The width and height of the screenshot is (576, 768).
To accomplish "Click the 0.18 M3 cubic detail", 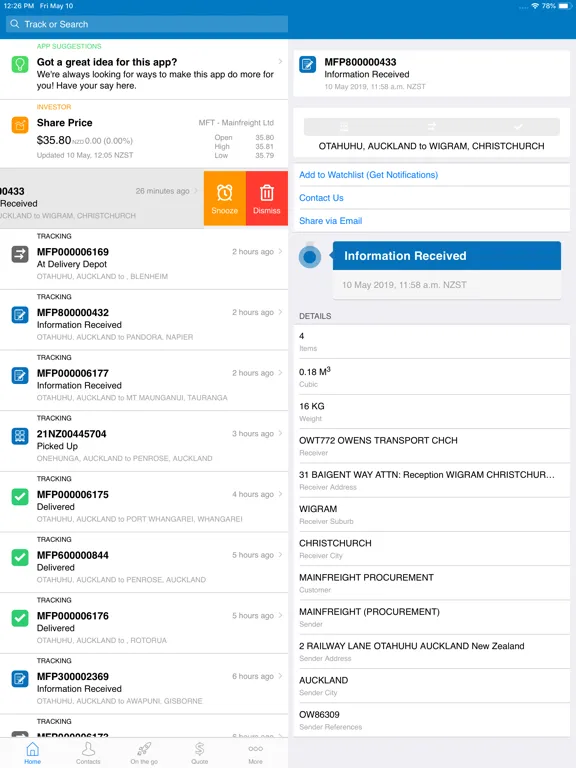I will click(432, 377).
